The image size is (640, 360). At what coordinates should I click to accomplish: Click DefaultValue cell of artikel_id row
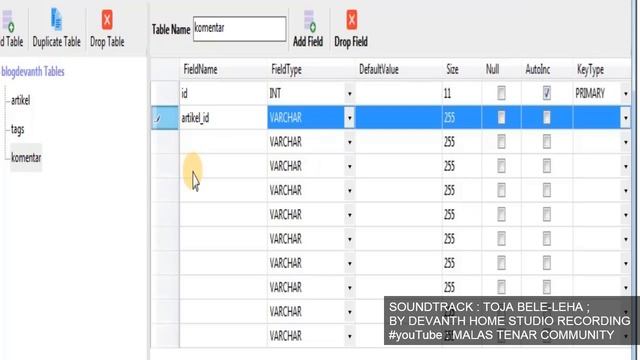coord(399,118)
